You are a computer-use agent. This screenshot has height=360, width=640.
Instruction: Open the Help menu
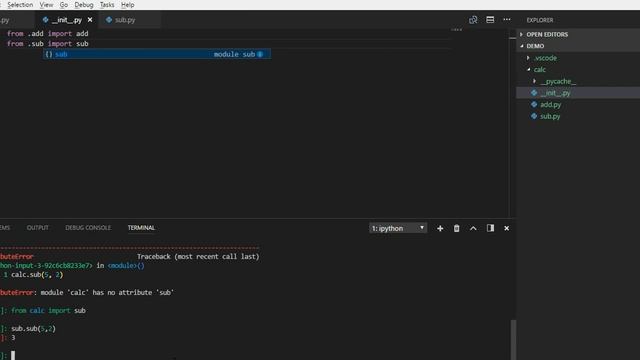127,5
